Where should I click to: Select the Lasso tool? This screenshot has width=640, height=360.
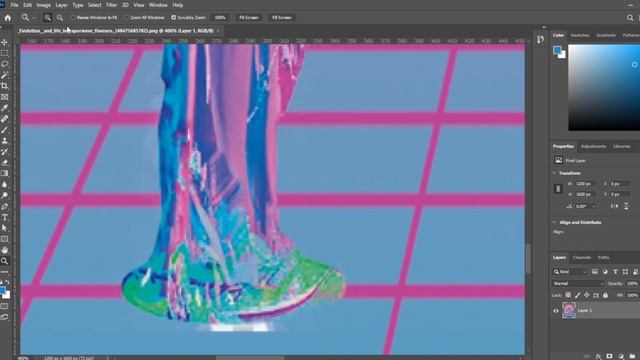tap(4, 64)
